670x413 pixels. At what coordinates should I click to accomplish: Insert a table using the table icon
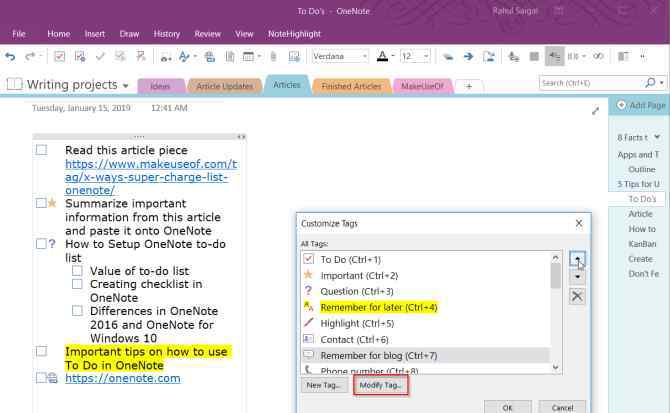(248, 56)
